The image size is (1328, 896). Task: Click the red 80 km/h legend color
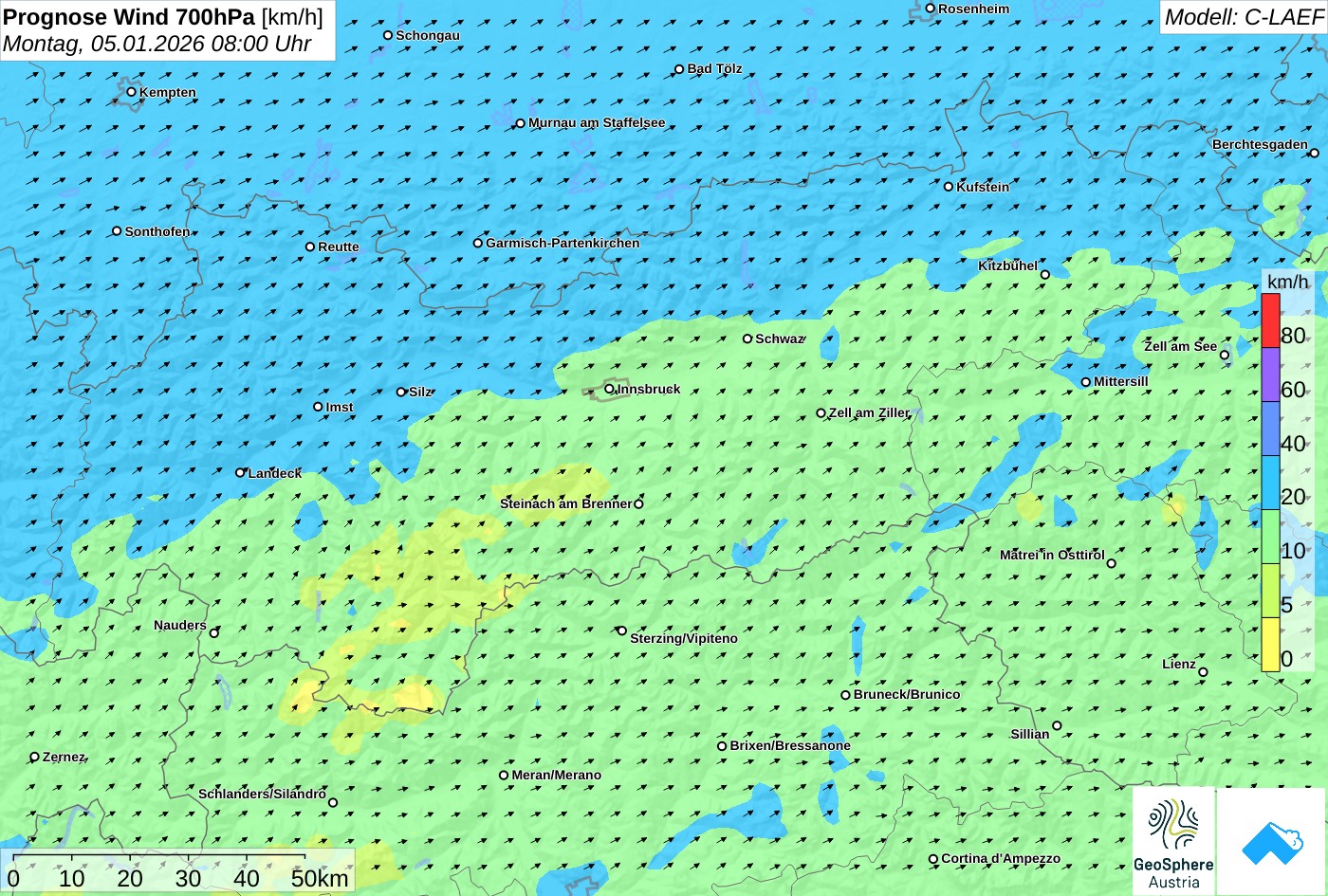pyautogui.click(x=1270, y=320)
